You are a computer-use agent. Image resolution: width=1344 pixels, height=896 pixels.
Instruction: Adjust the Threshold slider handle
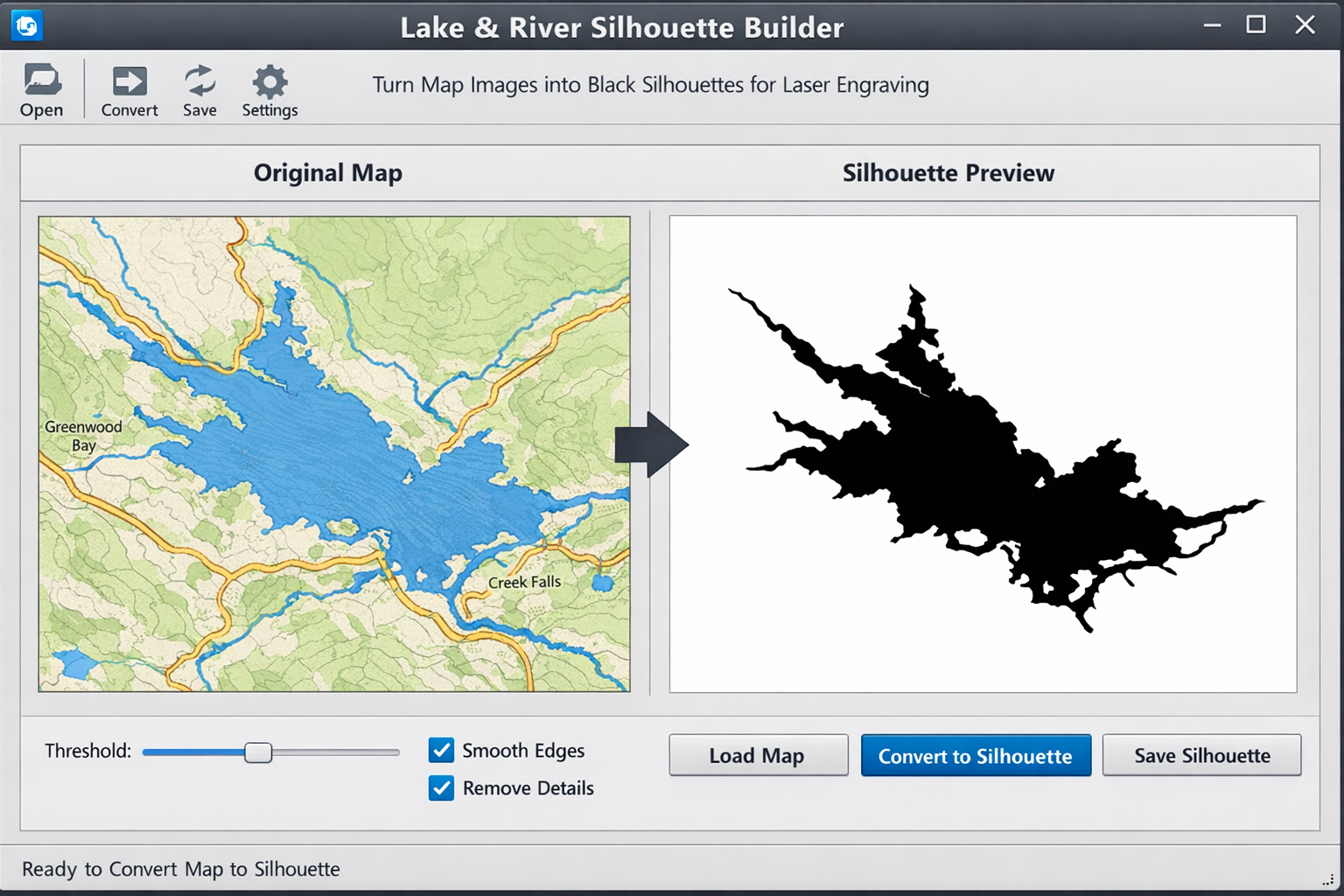259,752
